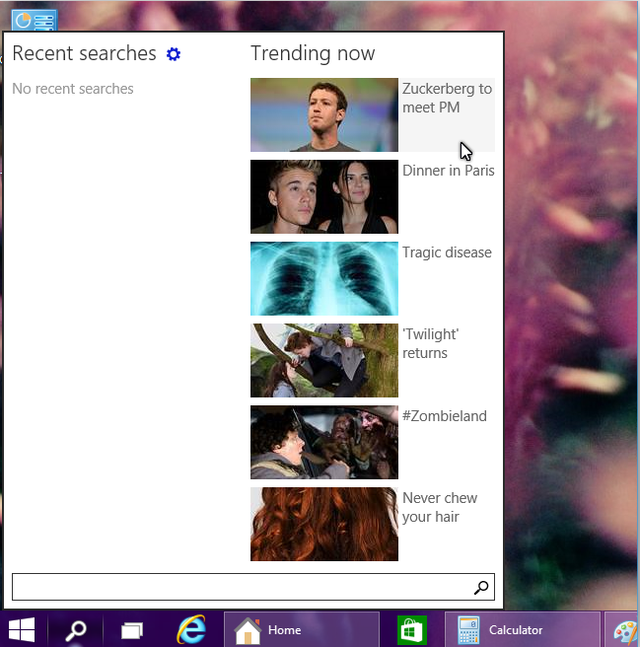
Task: Open the Dinner in Paris thumbnail
Action: 324,197
